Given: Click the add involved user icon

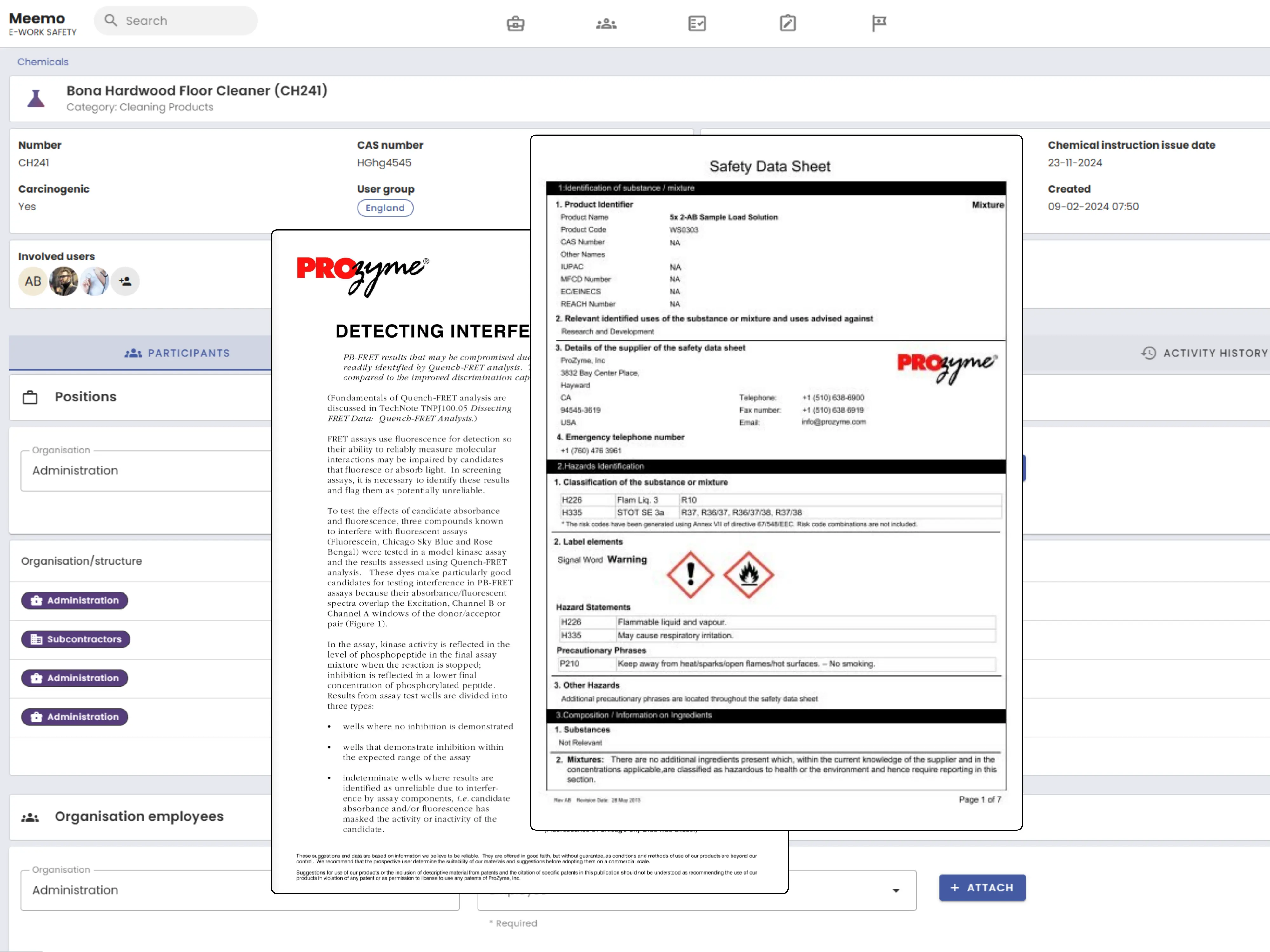Looking at the screenshot, I should (125, 281).
